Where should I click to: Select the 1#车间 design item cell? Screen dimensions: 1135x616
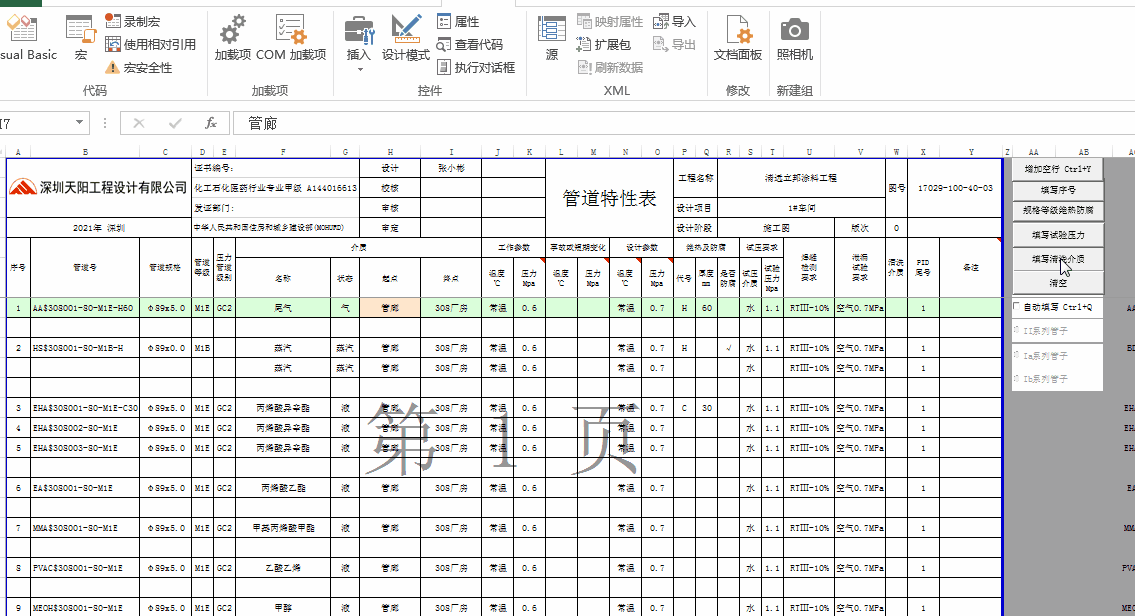point(801,208)
